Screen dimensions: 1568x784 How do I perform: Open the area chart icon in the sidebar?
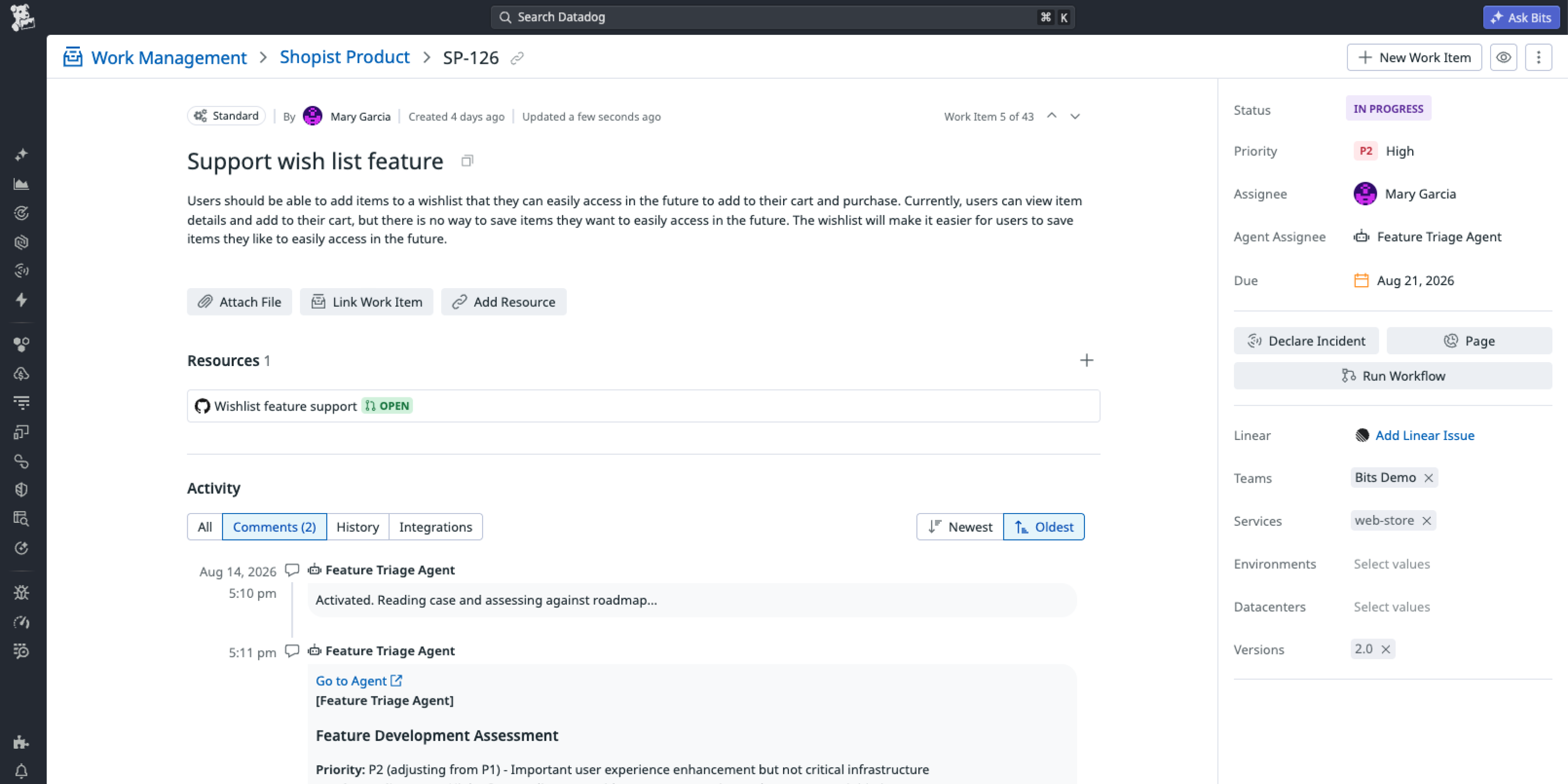tap(21, 184)
